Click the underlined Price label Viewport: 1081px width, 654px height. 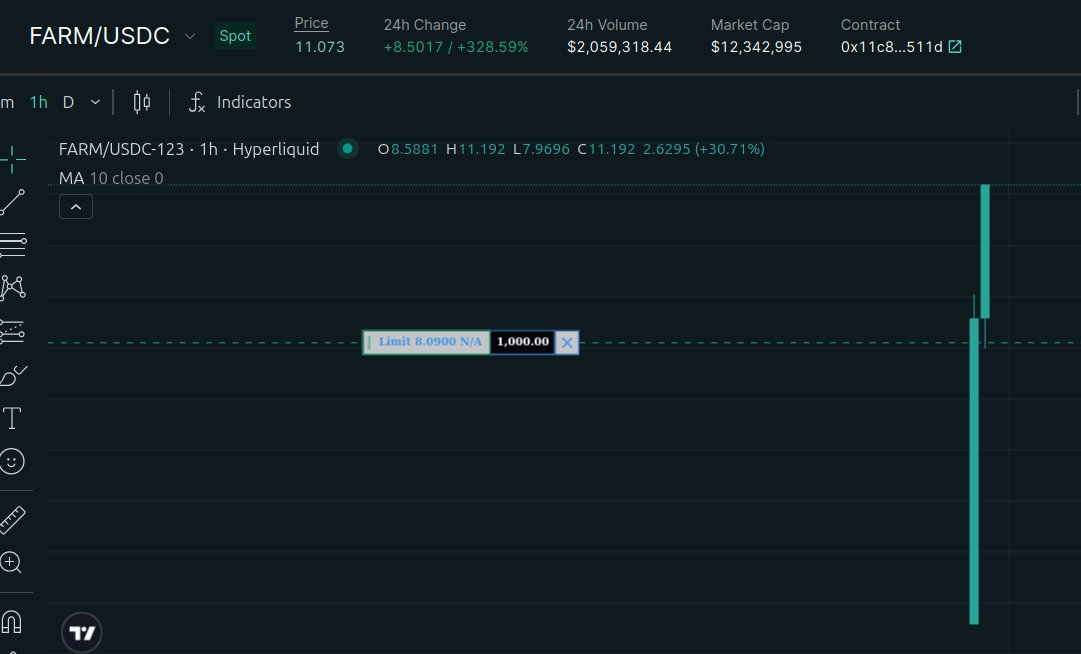coord(312,23)
